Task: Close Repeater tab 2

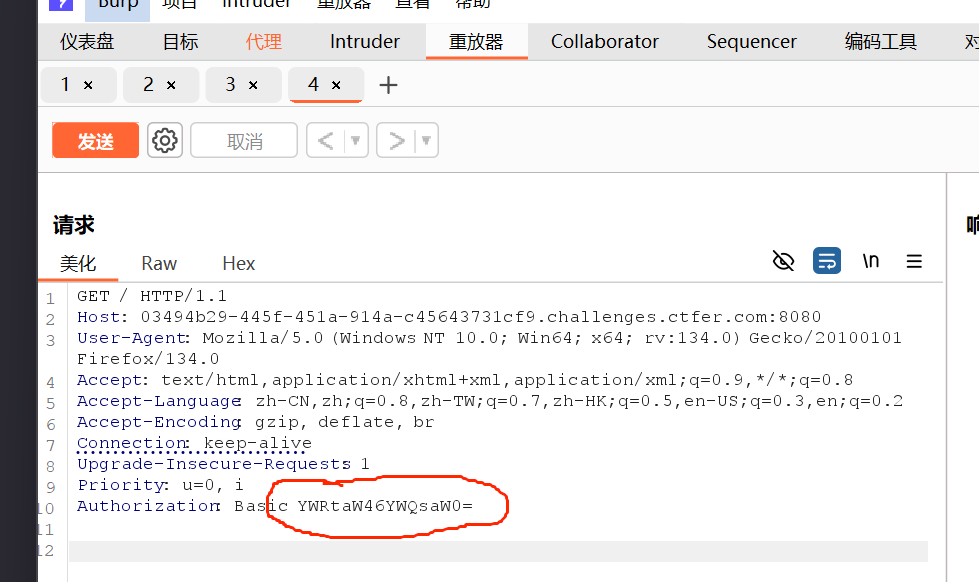Action: point(171,86)
